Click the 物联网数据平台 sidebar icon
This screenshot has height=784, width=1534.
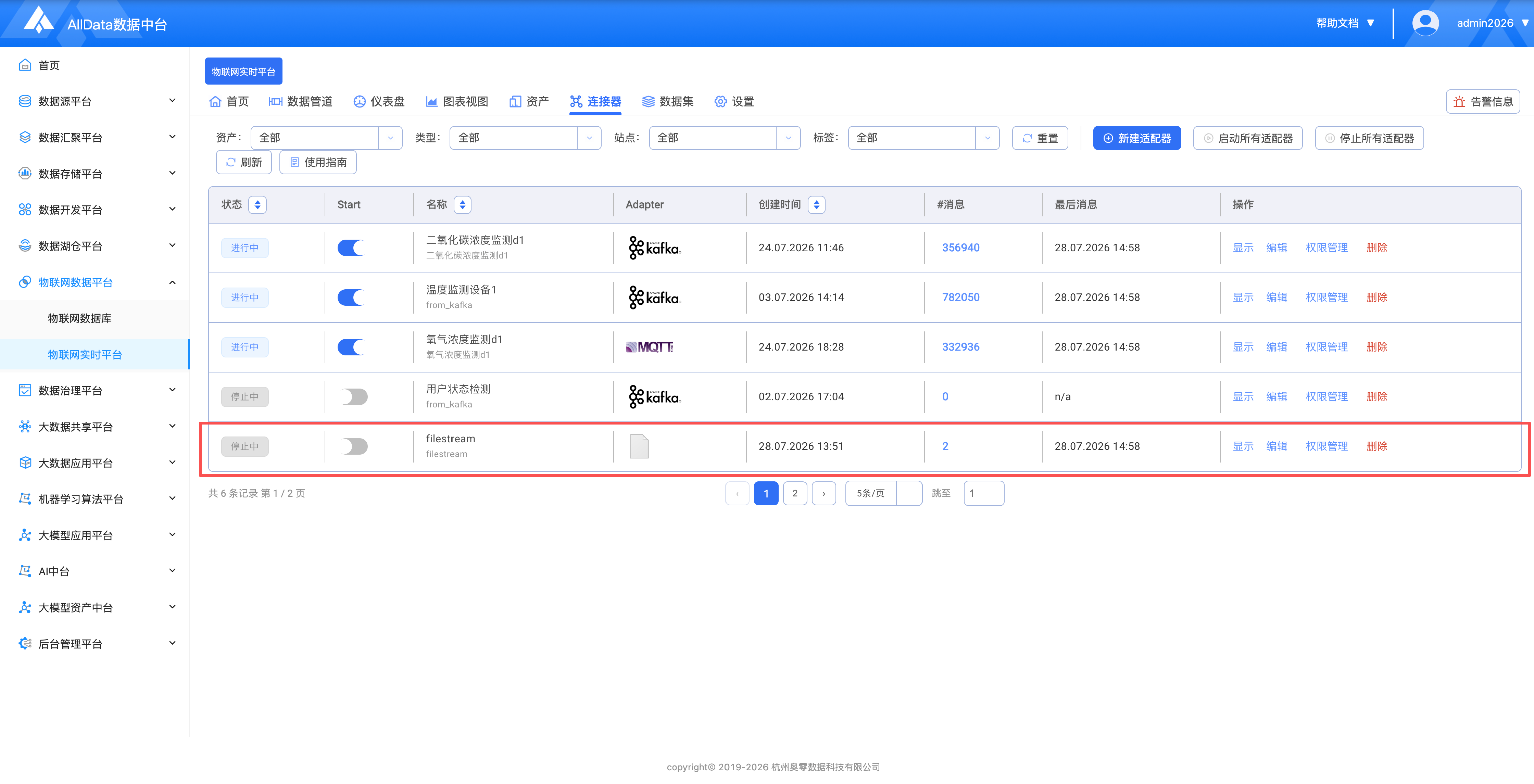[25, 282]
